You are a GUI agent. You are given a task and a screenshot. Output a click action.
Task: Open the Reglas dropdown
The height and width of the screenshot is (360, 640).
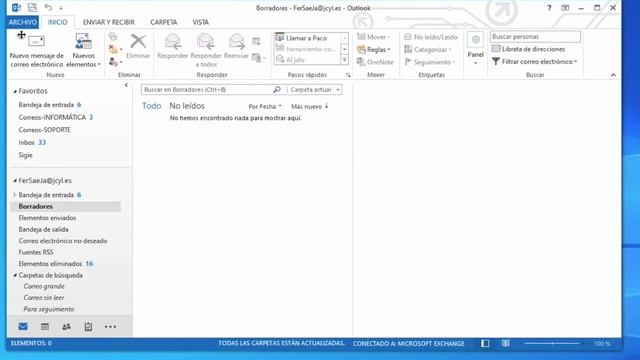coord(373,49)
